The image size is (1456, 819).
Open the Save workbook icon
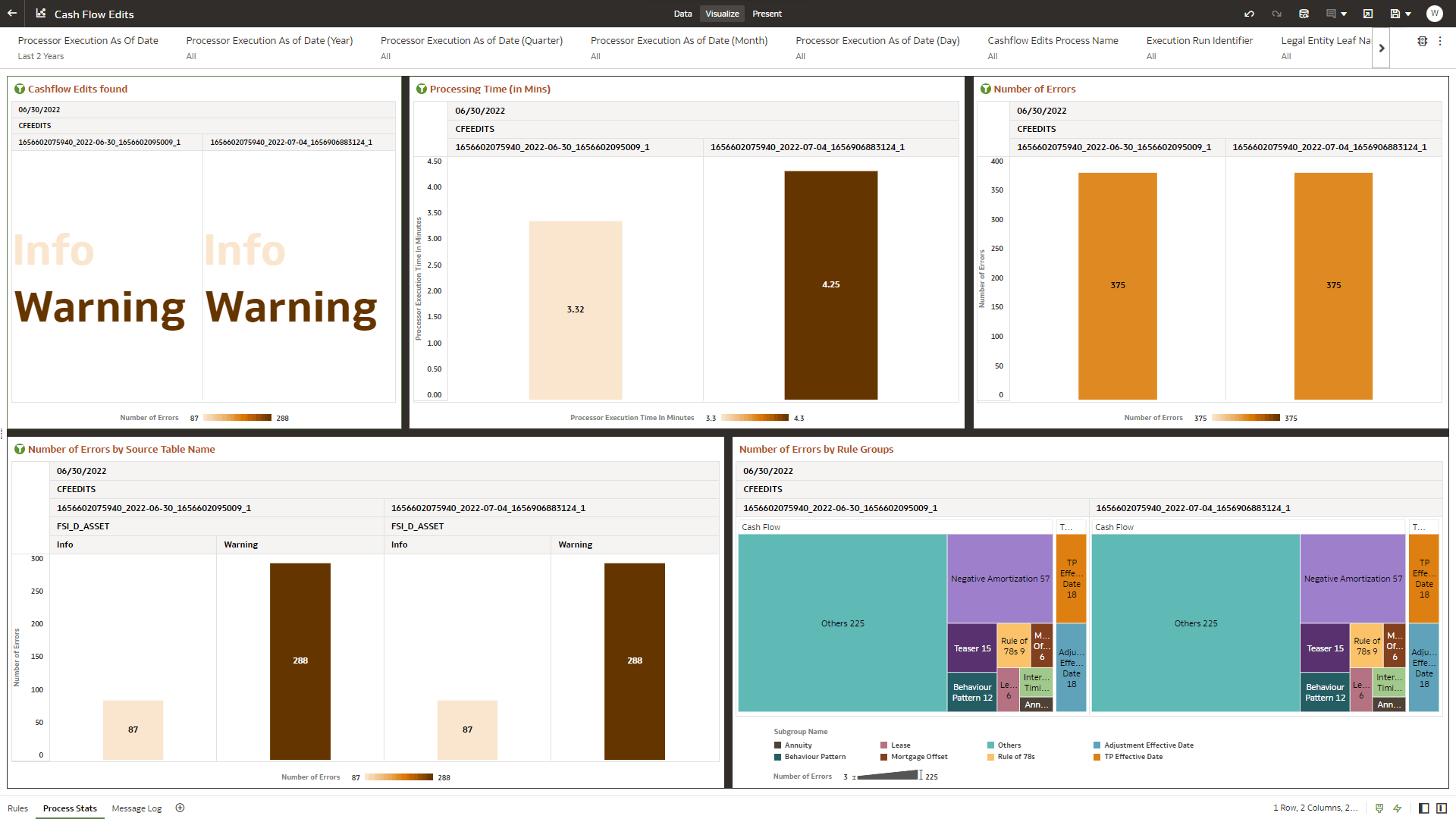[1395, 14]
